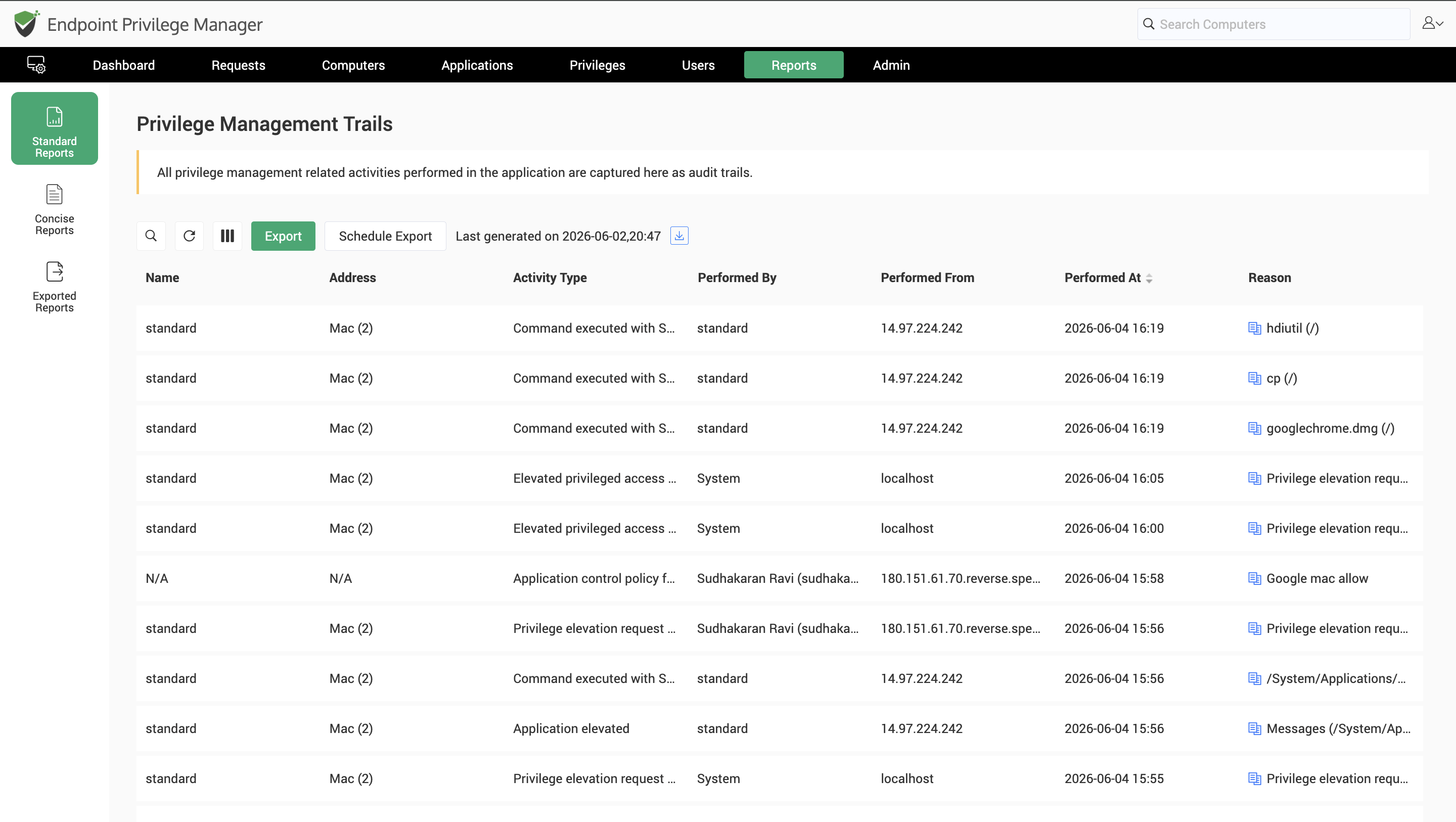Click the Reason column header
The width and height of the screenshot is (1456, 822).
click(1269, 278)
